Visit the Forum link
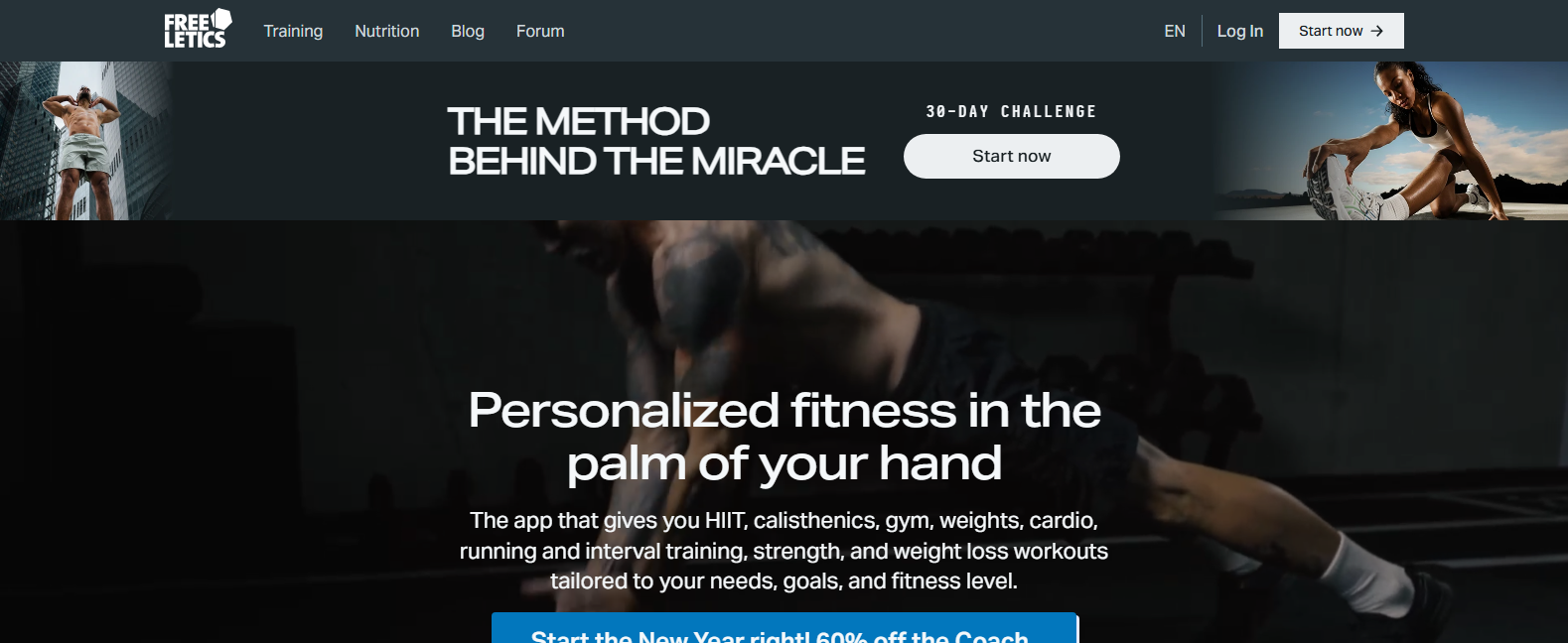The width and height of the screenshot is (1568, 643). coord(540,31)
